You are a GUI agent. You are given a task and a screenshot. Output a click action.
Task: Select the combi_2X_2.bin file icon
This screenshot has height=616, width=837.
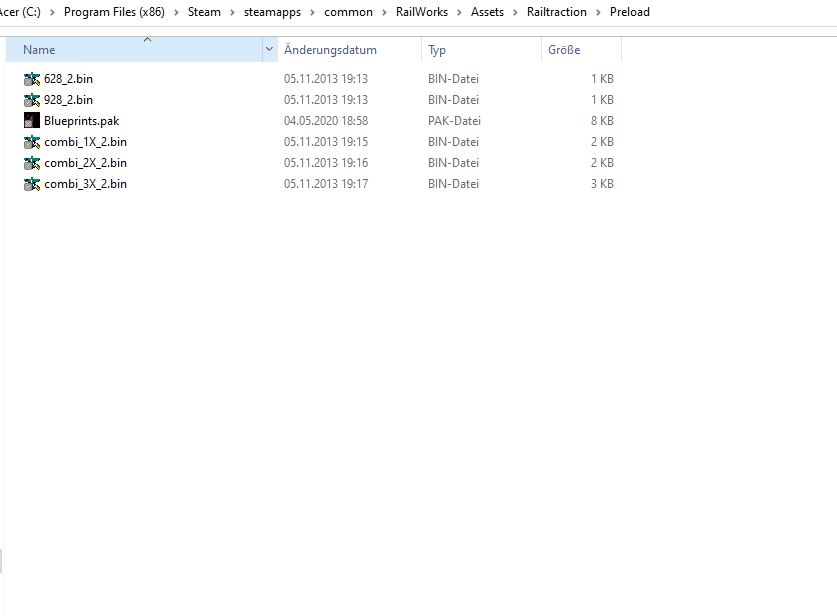click(32, 163)
